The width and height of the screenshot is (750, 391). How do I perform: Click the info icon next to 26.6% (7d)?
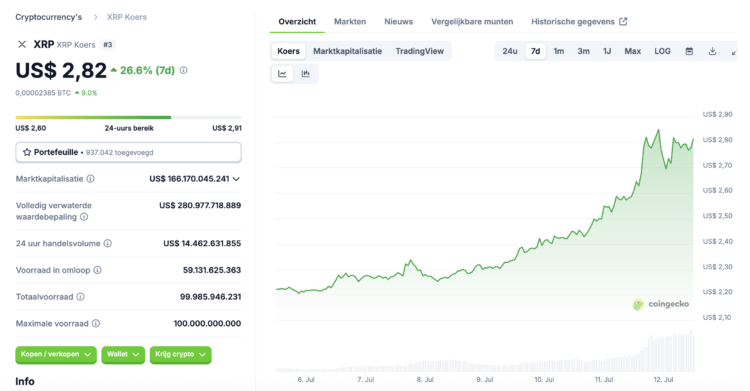[x=184, y=70]
